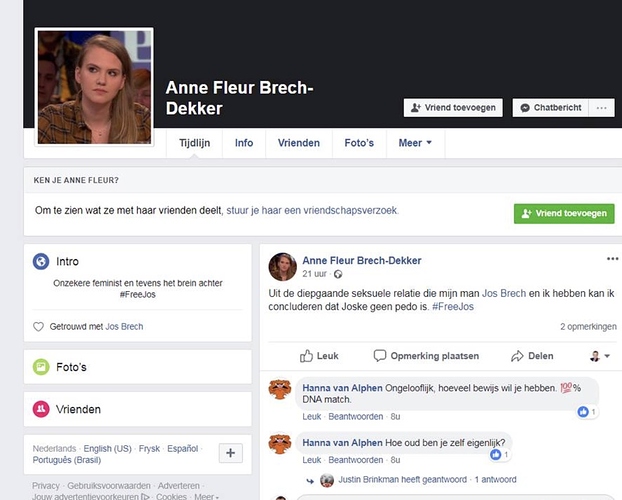Viewport: 622px width, 500px height.
Task: Switch language to Português (Brasil)
Action: point(67,460)
